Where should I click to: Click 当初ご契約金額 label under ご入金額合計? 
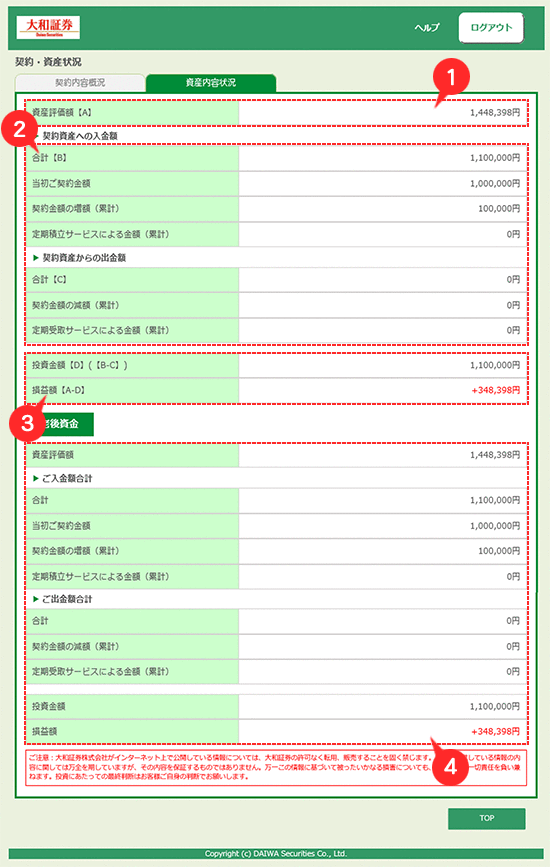(x=61, y=525)
